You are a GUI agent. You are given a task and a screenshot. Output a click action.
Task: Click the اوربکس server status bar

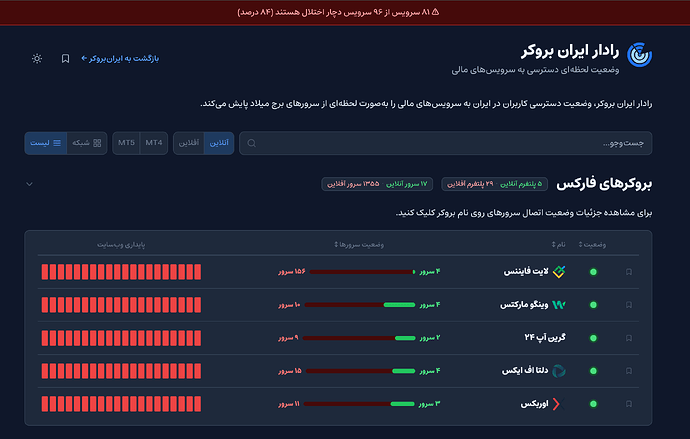tap(359, 404)
